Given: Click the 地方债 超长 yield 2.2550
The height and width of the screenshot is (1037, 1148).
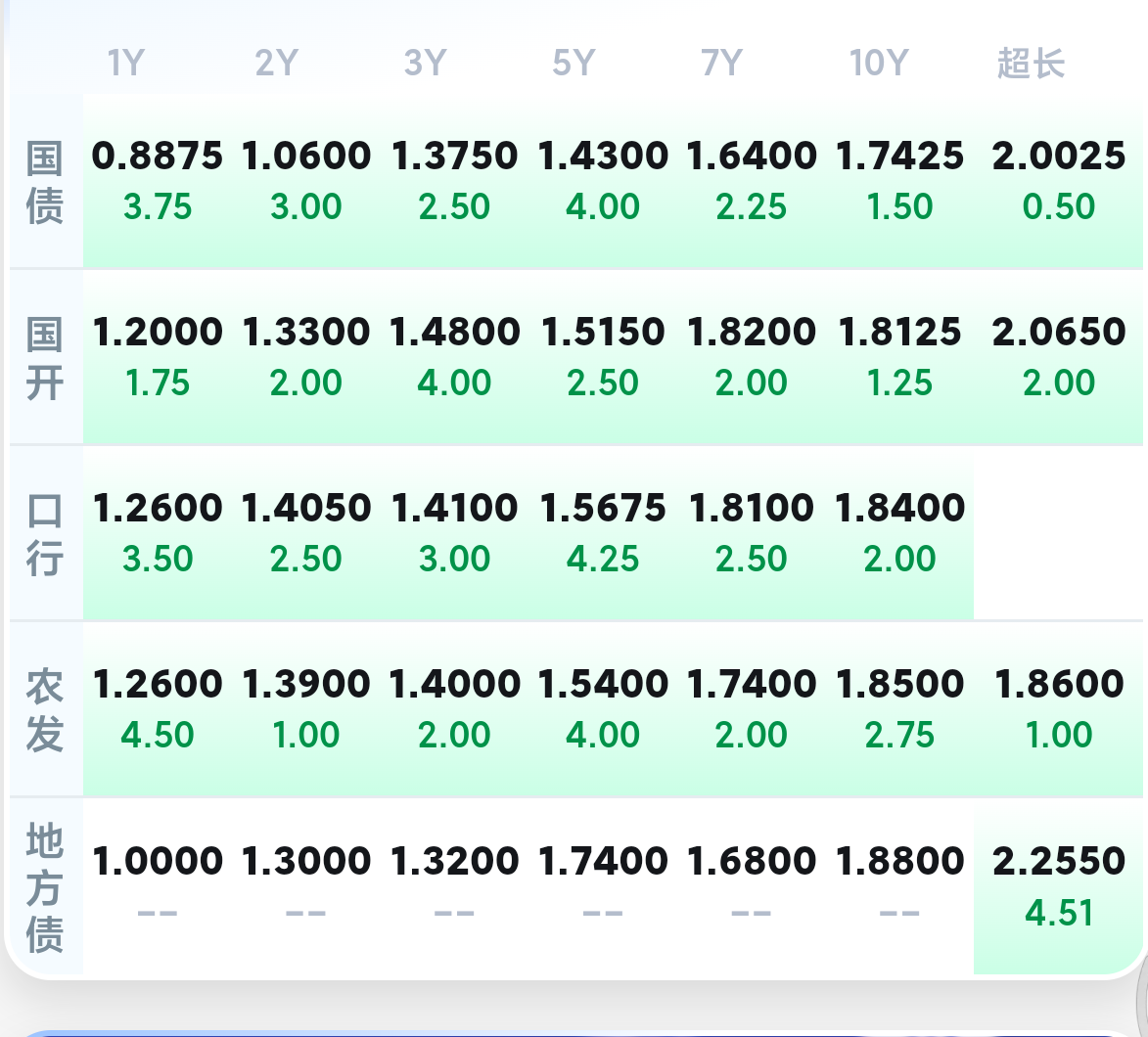Looking at the screenshot, I should pyautogui.click(x=1059, y=861).
